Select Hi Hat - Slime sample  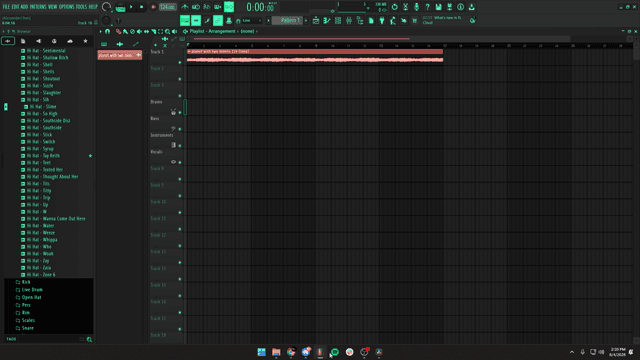click(x=43, y=107)
